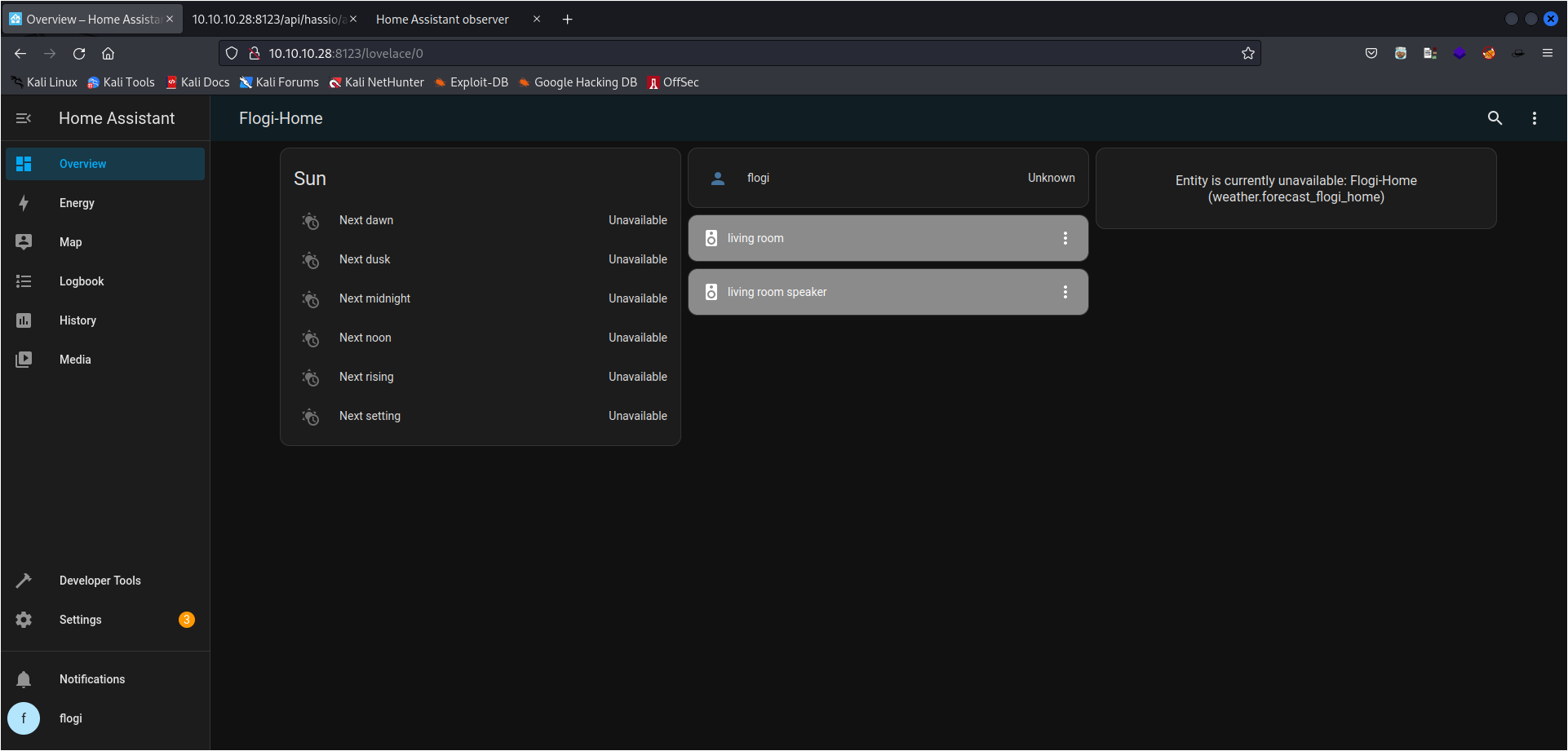Click the site security shield icon
The image size is (1568, 751).
tap(232, 53)
